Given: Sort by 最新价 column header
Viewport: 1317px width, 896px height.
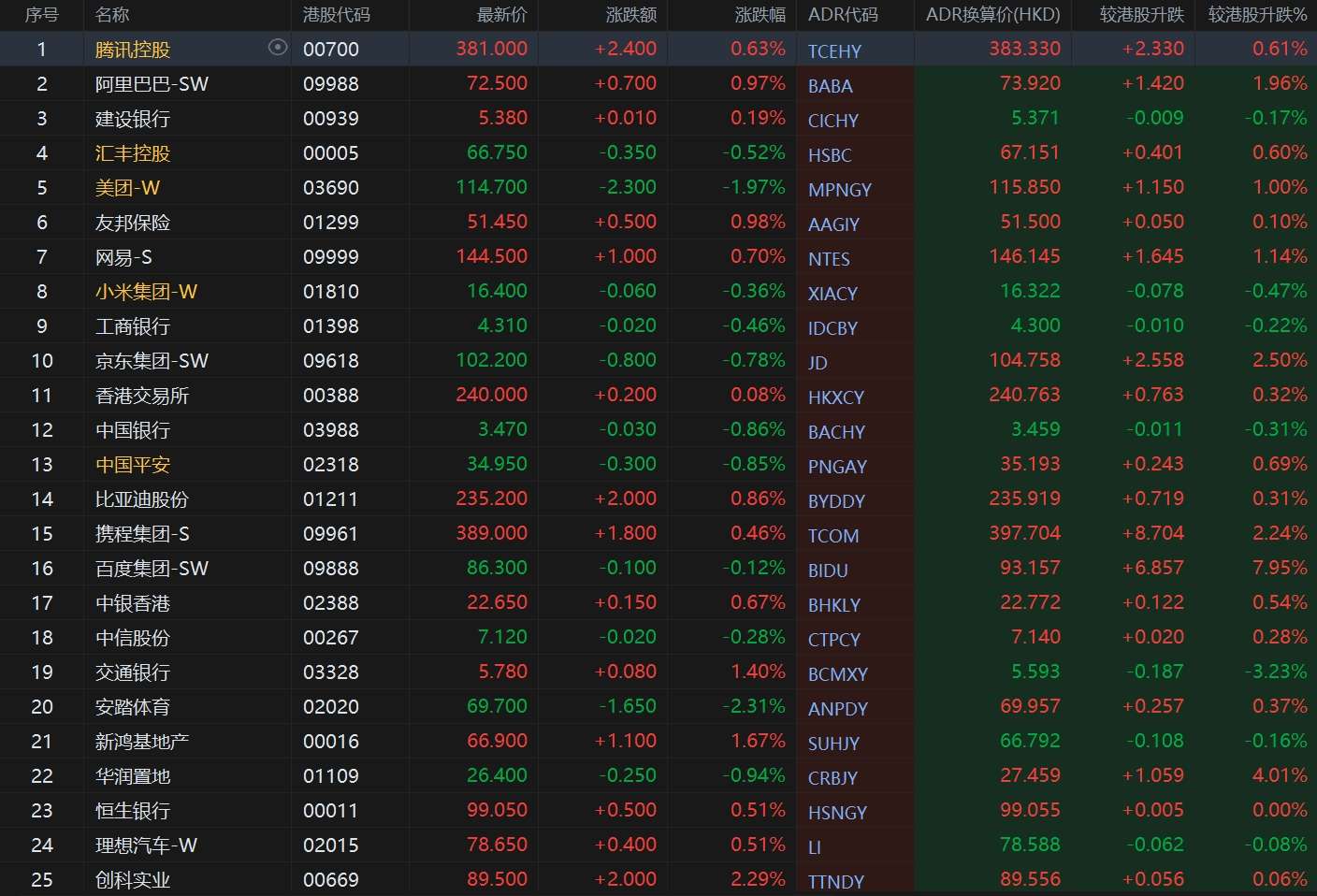Looking at the screenshot, I should [x=501, y=15].
